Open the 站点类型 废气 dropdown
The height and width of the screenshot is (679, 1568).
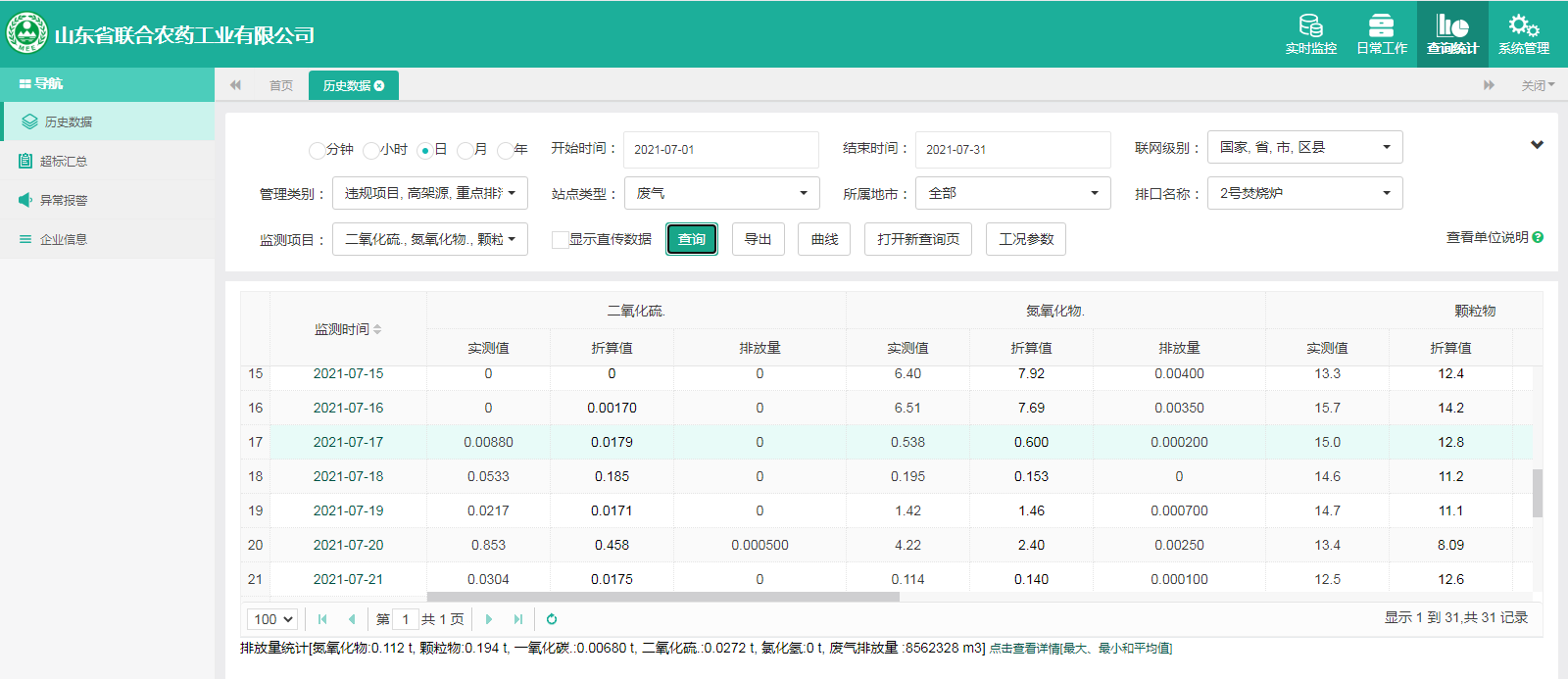pyautogui.click(x=721, y=193)
